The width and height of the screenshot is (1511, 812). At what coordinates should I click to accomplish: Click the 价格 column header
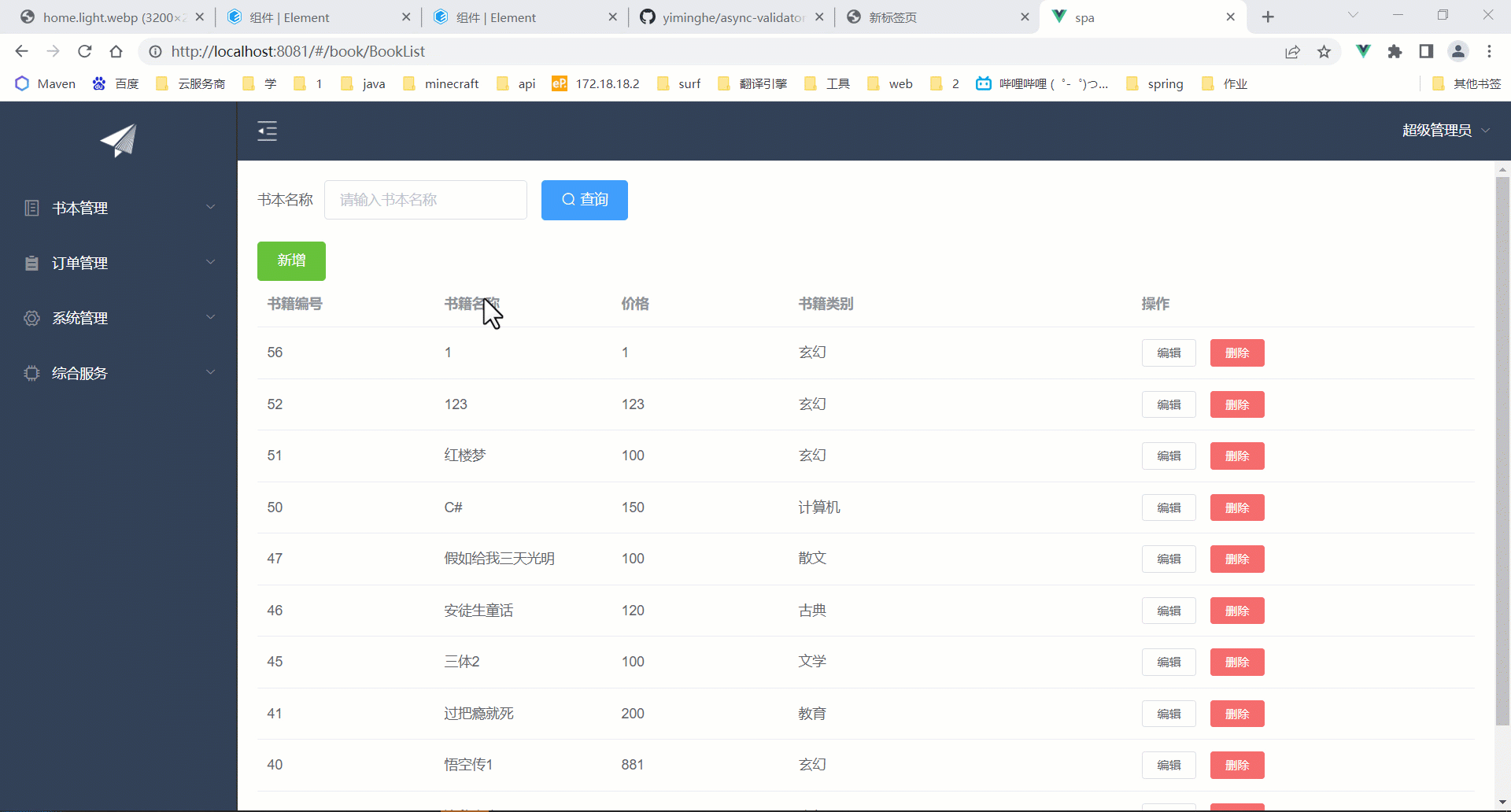635,304
